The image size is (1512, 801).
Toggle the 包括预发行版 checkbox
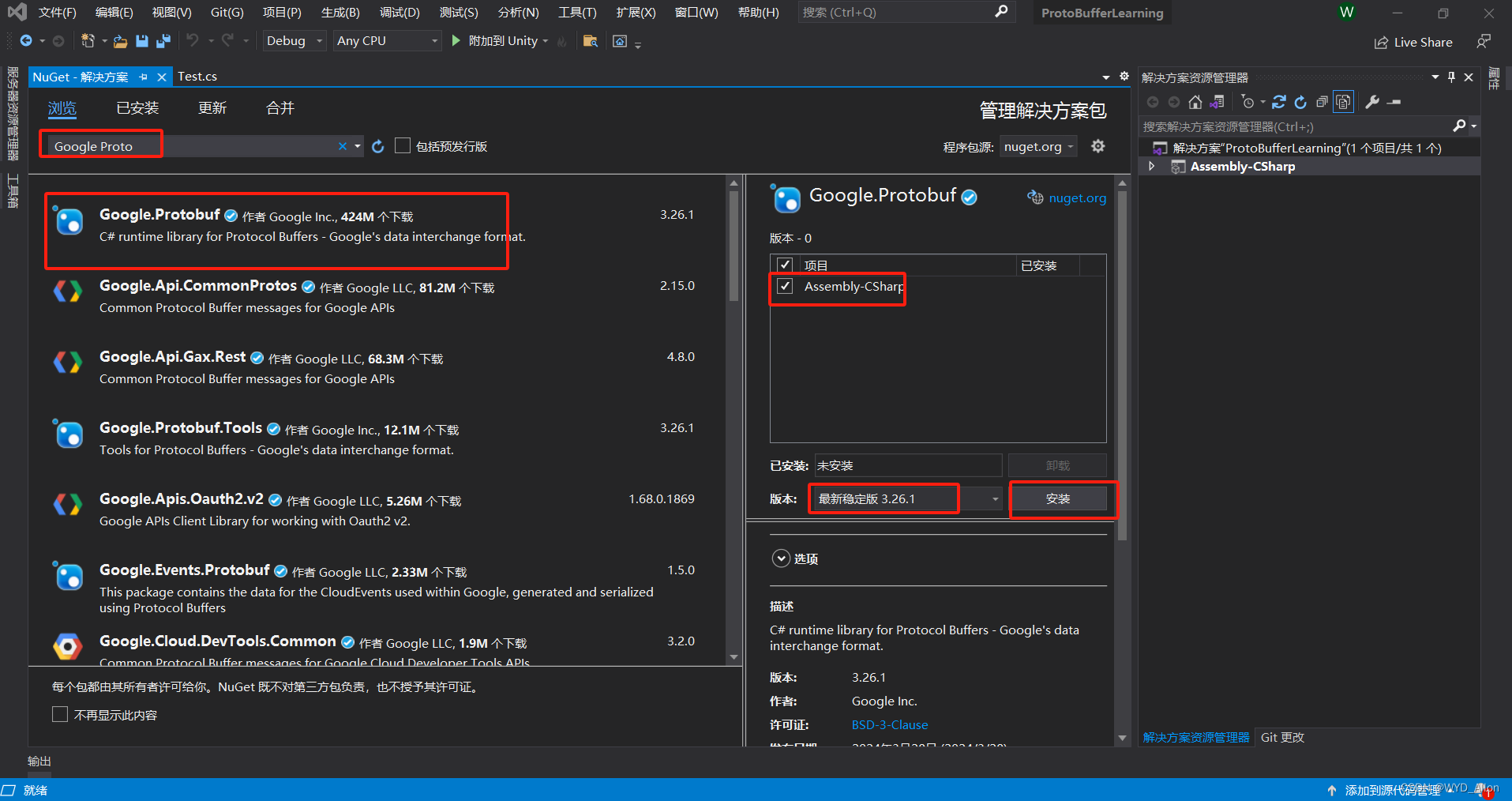click(403, 145)
